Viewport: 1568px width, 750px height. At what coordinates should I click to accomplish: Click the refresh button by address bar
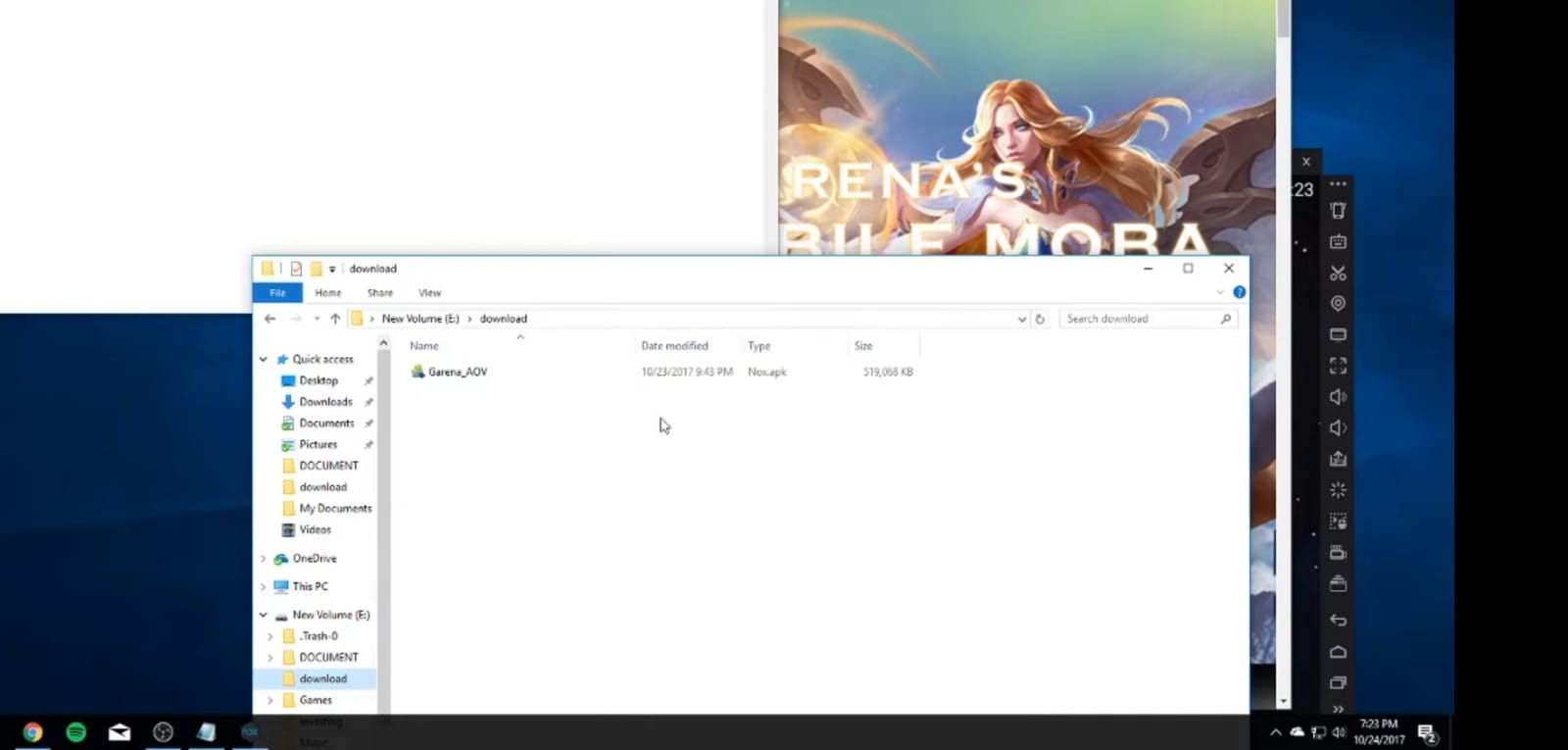click(x=1040, y=319)
